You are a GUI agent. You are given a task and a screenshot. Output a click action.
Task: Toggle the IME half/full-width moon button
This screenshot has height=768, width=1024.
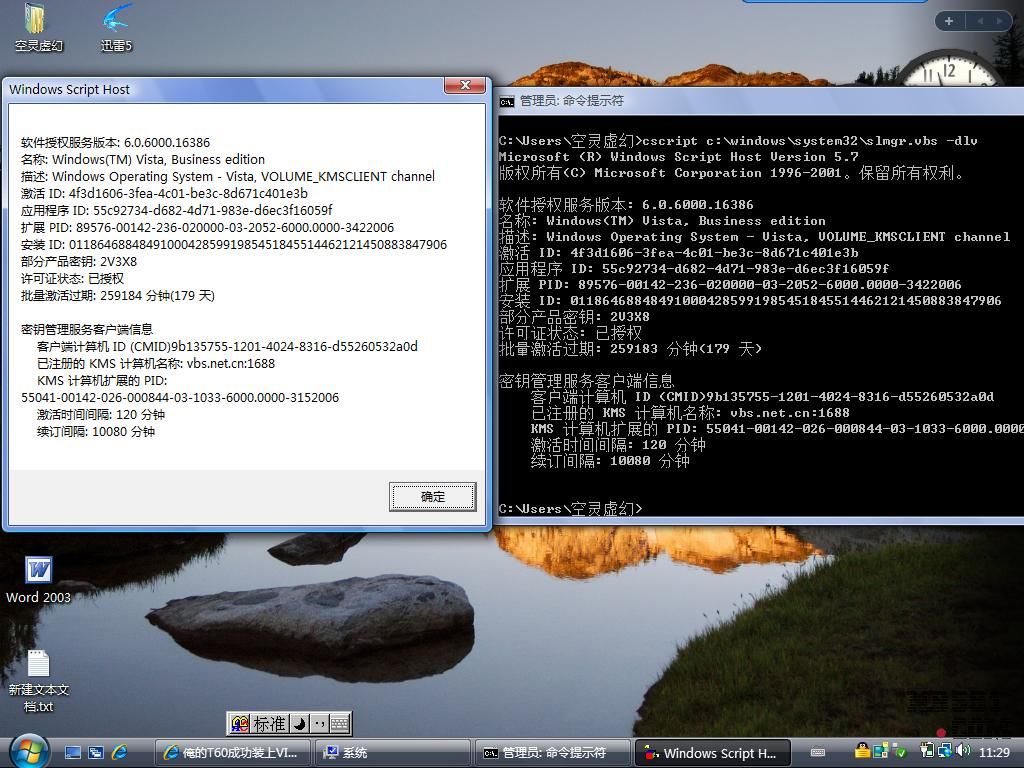point(299,723)
